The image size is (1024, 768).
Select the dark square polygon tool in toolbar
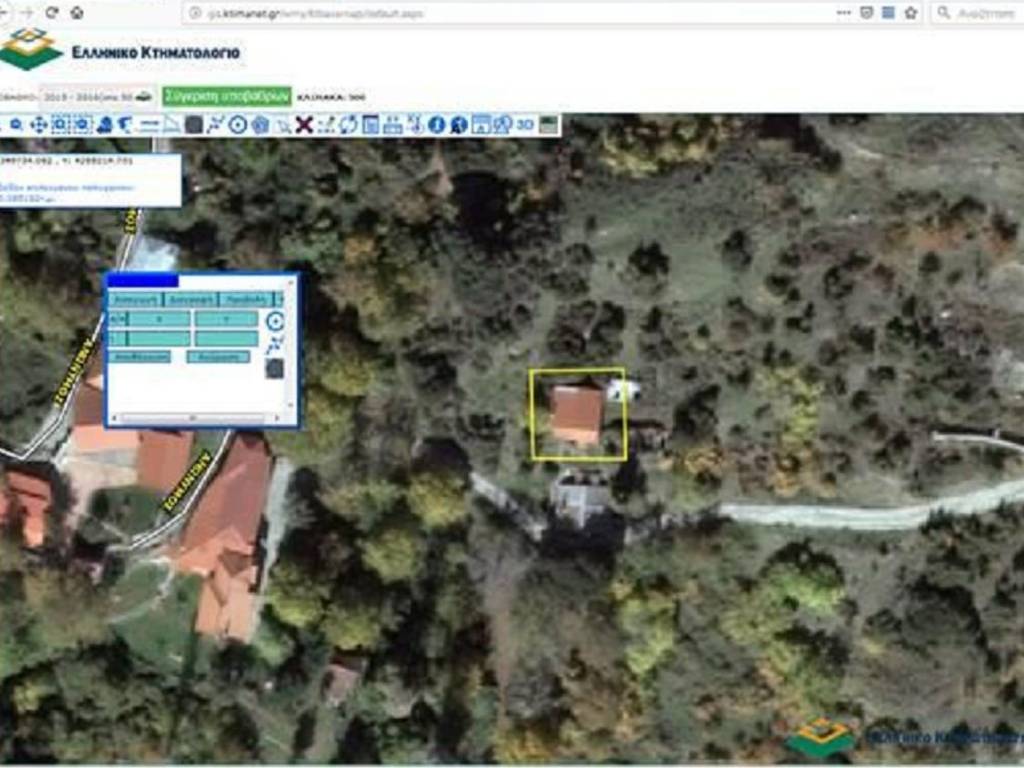(x=194, y=125)
